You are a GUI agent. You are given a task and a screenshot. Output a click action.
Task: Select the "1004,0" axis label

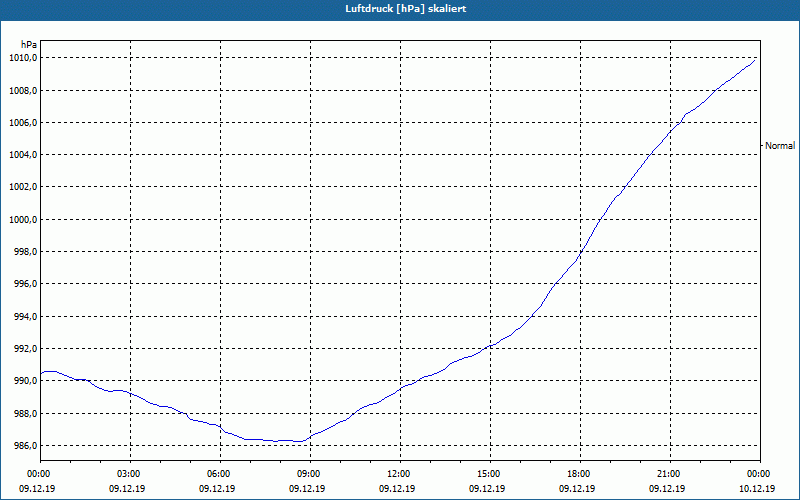tap(23, 155)
